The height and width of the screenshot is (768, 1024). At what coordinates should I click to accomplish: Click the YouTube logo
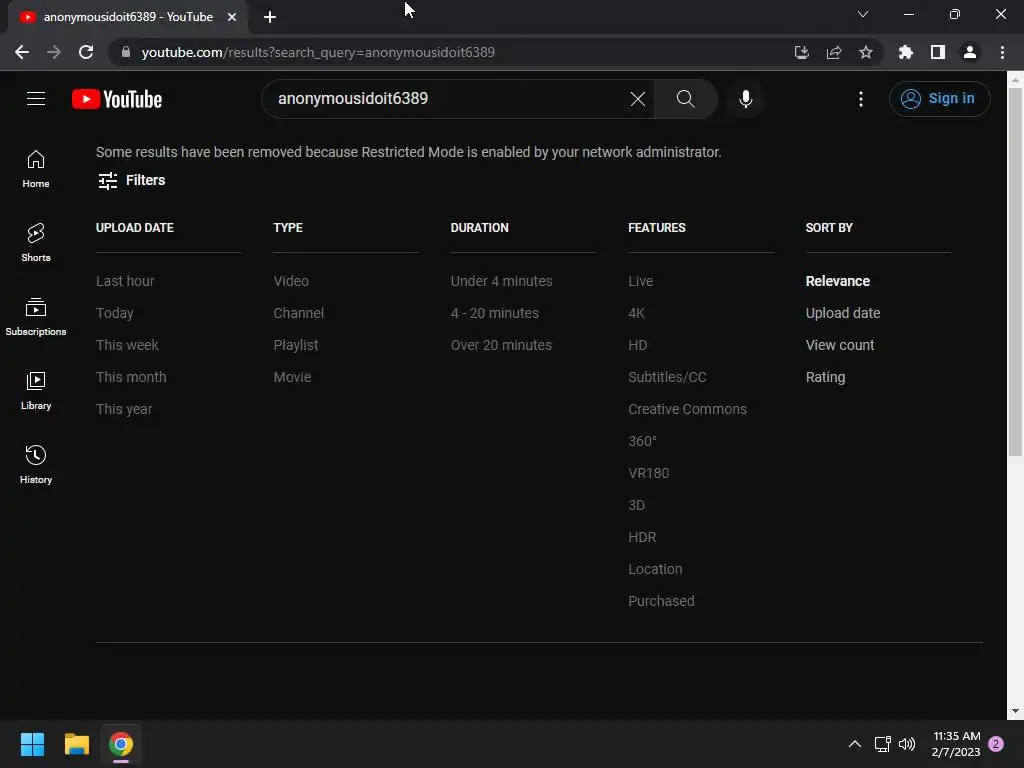click(117, 99)
